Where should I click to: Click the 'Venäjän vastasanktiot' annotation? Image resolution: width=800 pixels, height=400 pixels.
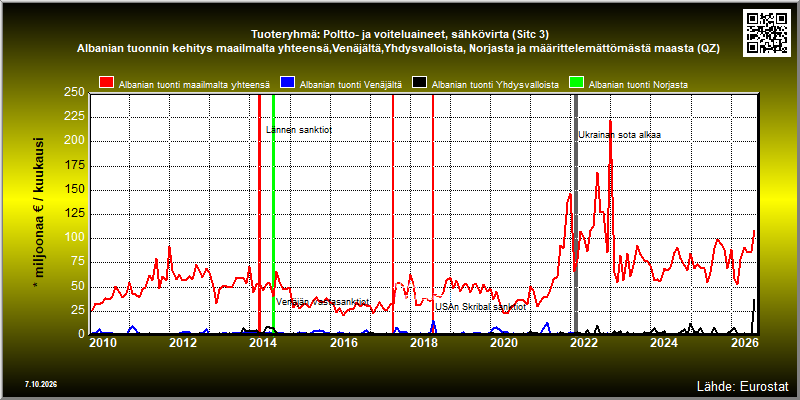pyautogui.click(x=322, y=302)
